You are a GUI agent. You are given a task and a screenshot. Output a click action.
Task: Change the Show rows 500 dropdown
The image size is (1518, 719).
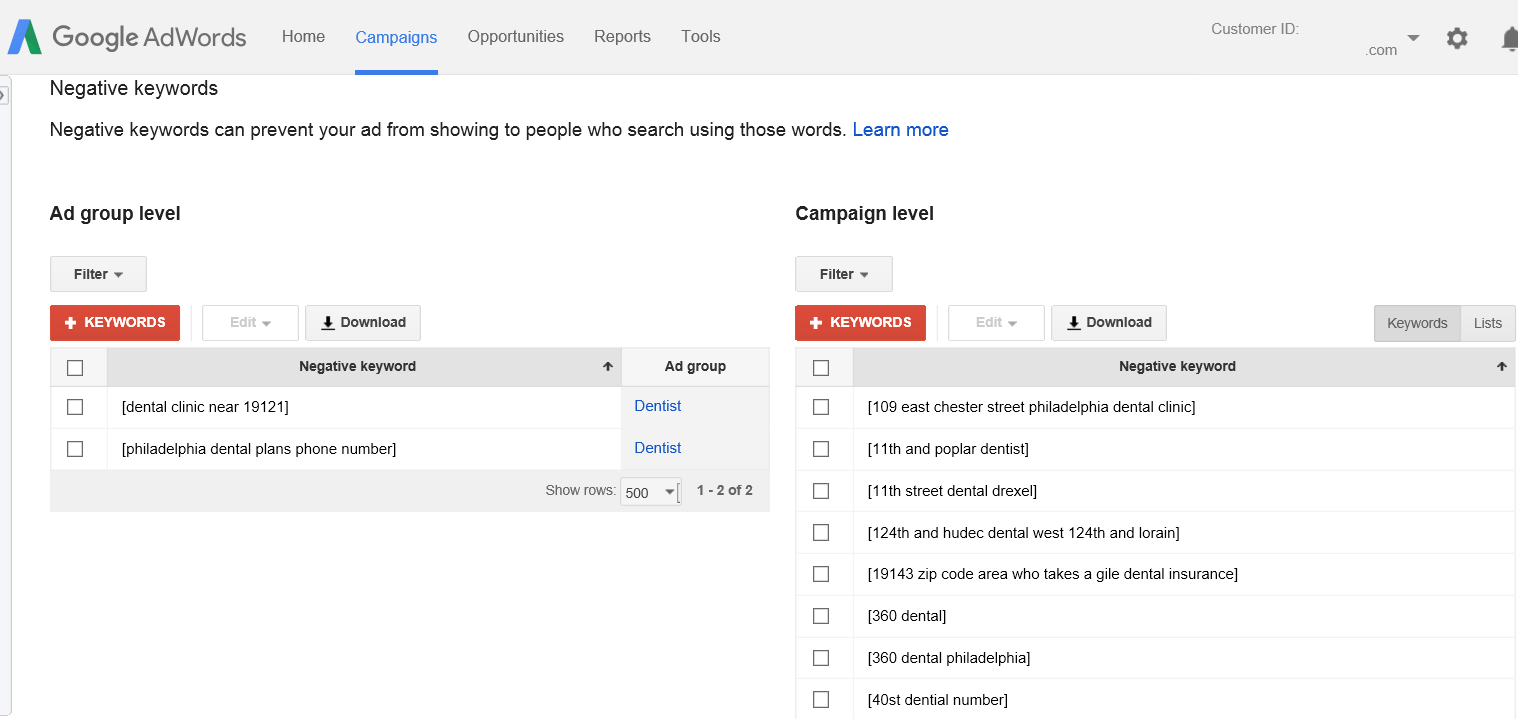[649, 492]
